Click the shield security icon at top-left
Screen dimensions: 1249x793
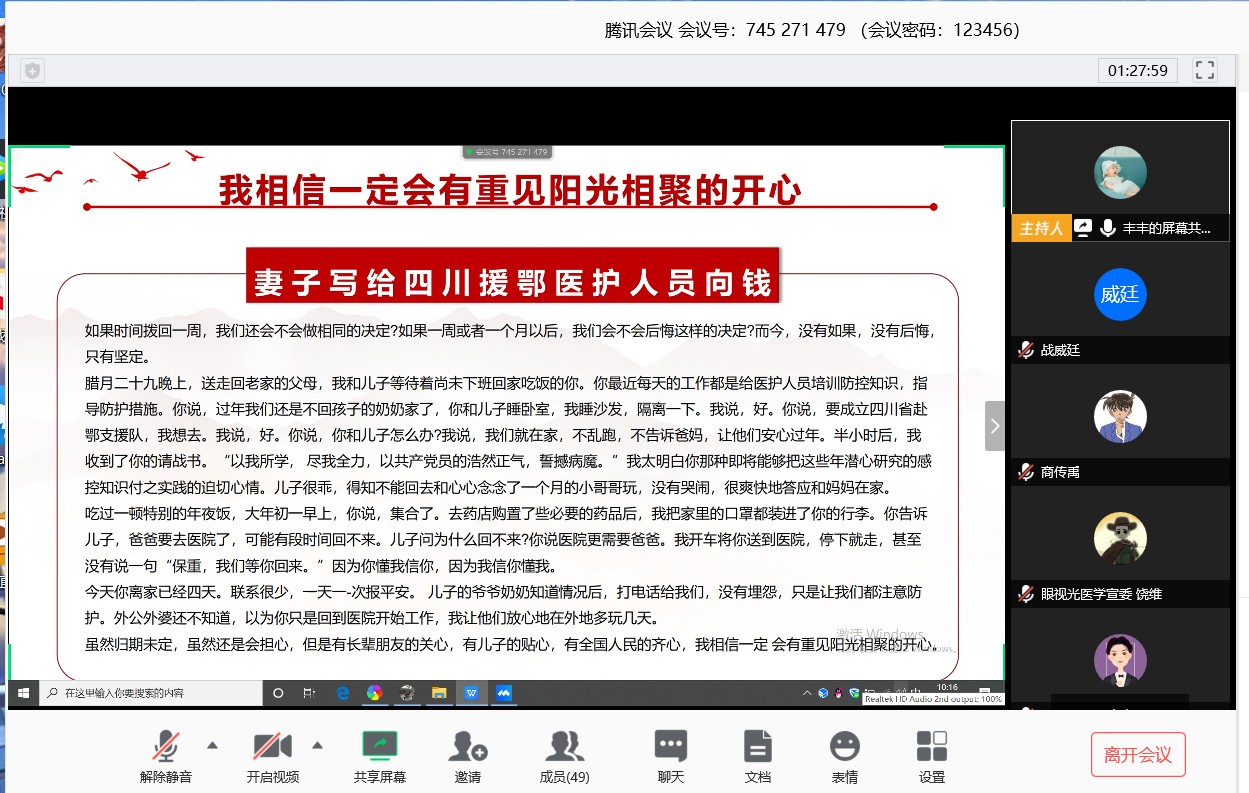(x=32, y=71)
